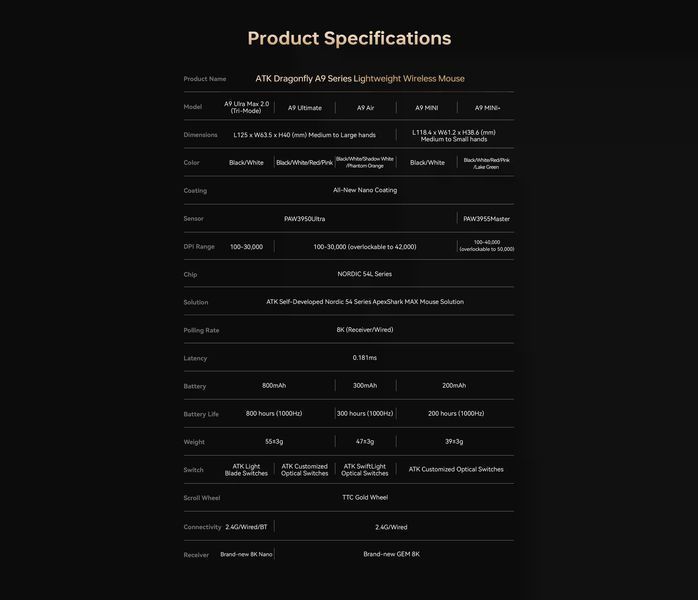The height and width of the screenshot is (600, 698).
Task: Select the ATK Dragonfly A9 Series product name
Action: tap(360, 78)
